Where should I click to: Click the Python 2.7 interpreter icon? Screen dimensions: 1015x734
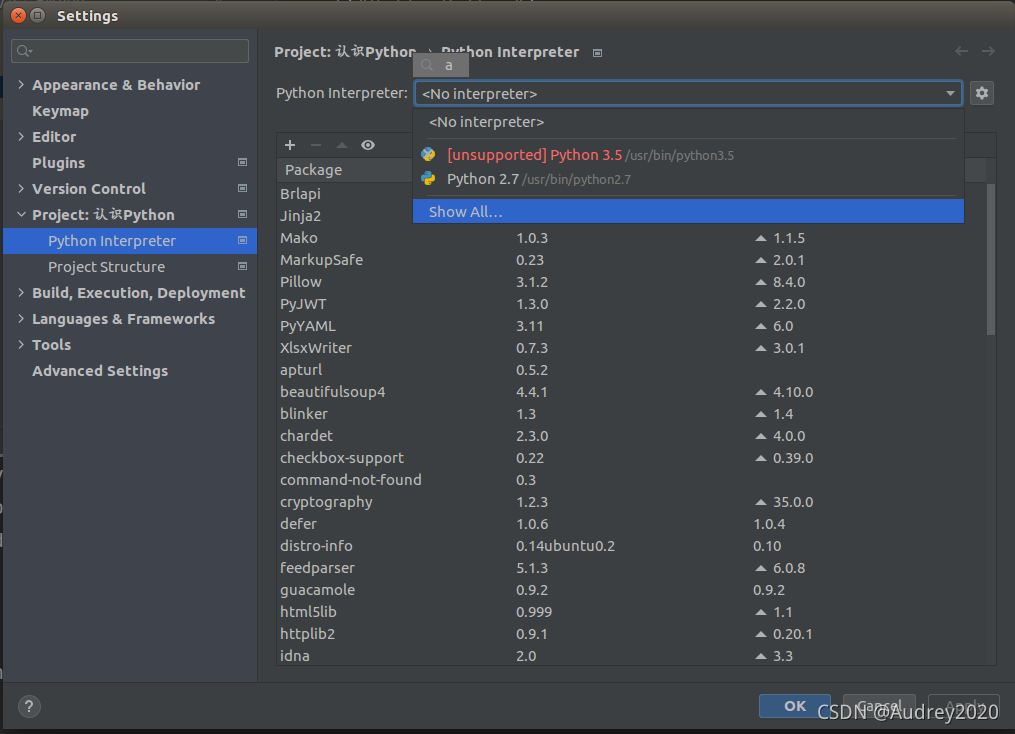(429, 179)
